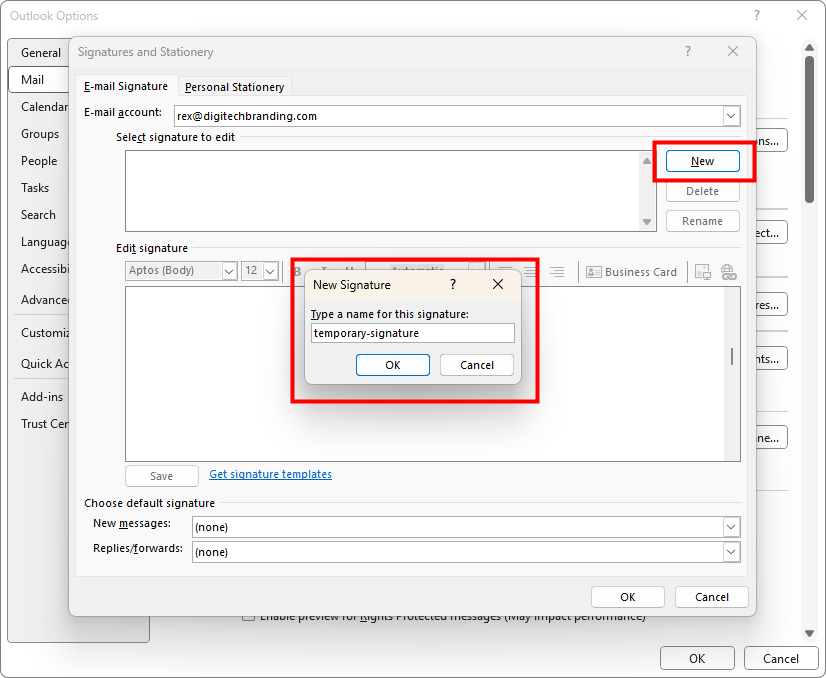Expand the E-mail account dropdown
The width and height of the screenshot is (826, 678).
point(731,116)
